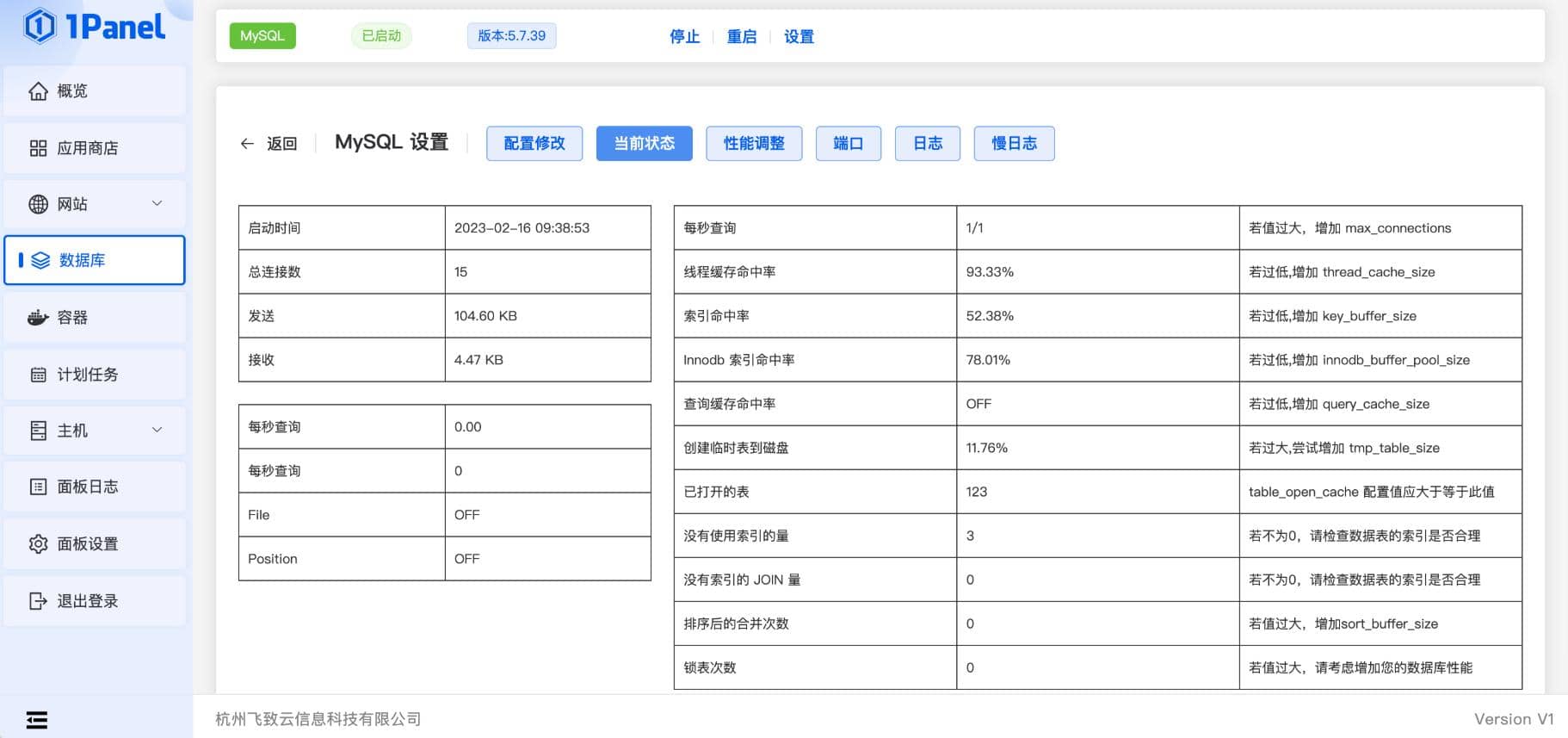Expand the 网站 submenu chevron
Screen dimensions: 1568x738
(157, 203)
